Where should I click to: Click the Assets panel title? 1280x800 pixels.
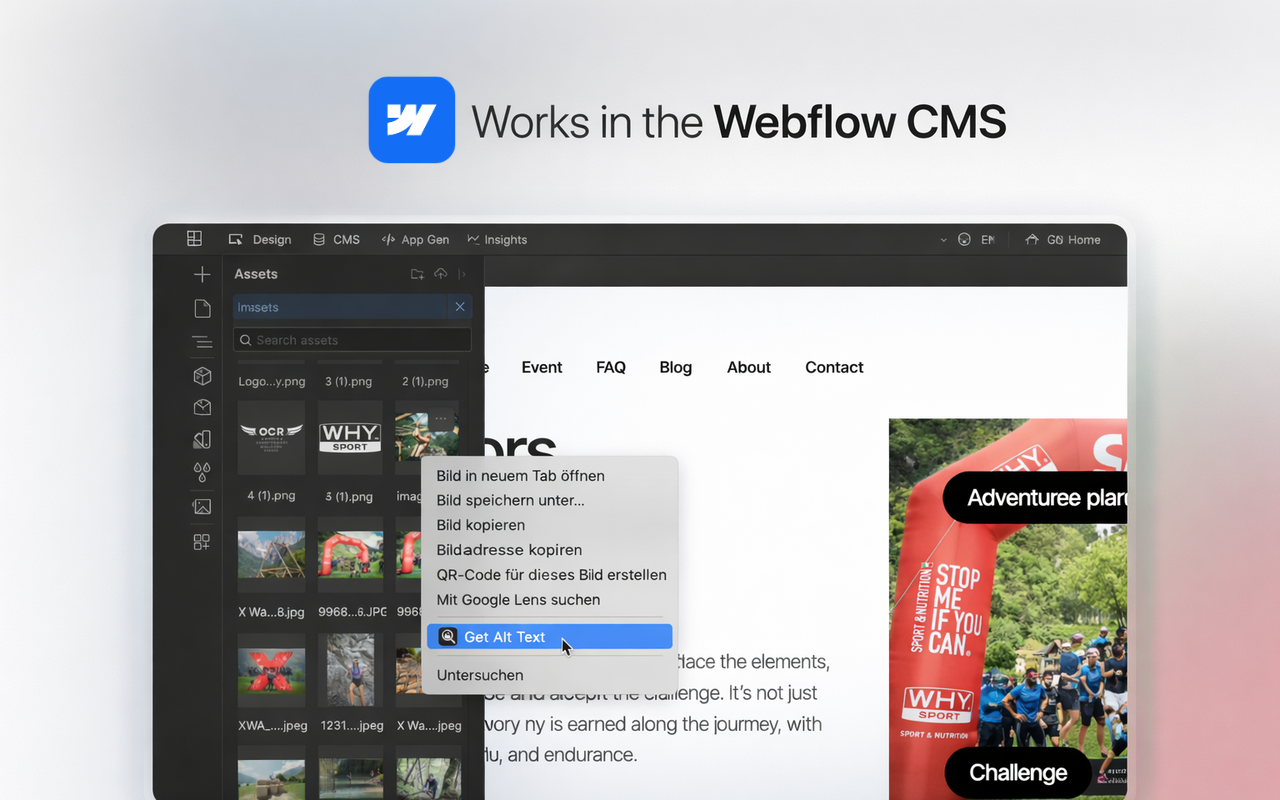tap(256, 274)
